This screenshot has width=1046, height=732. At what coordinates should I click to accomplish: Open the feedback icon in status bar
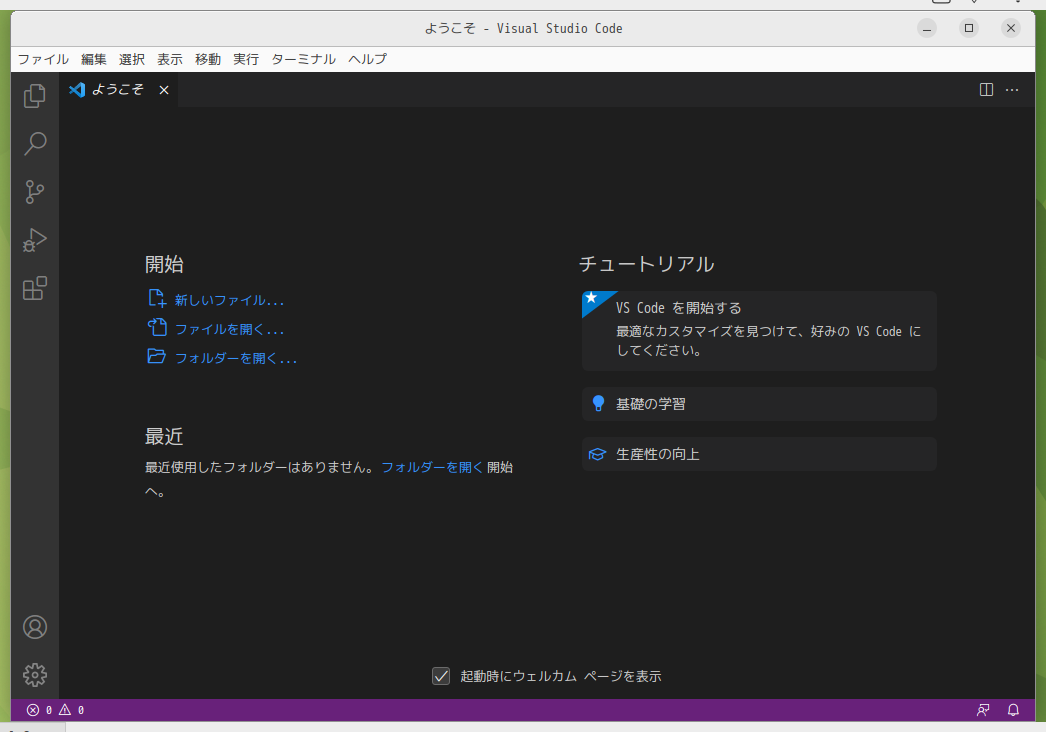[983, 710]
